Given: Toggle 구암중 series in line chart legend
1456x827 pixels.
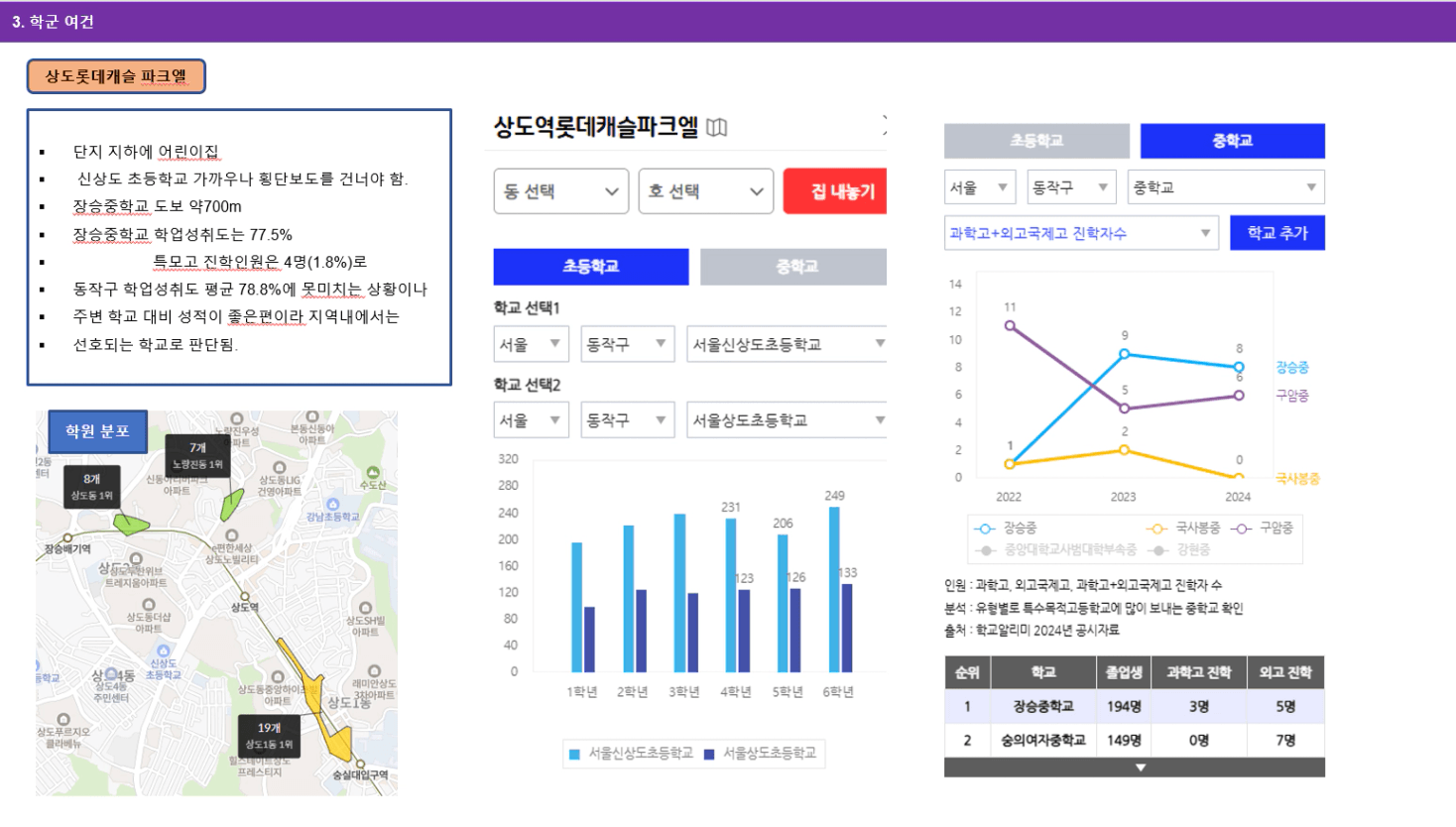Looking at the screenshot, I should pos(1262,529).
